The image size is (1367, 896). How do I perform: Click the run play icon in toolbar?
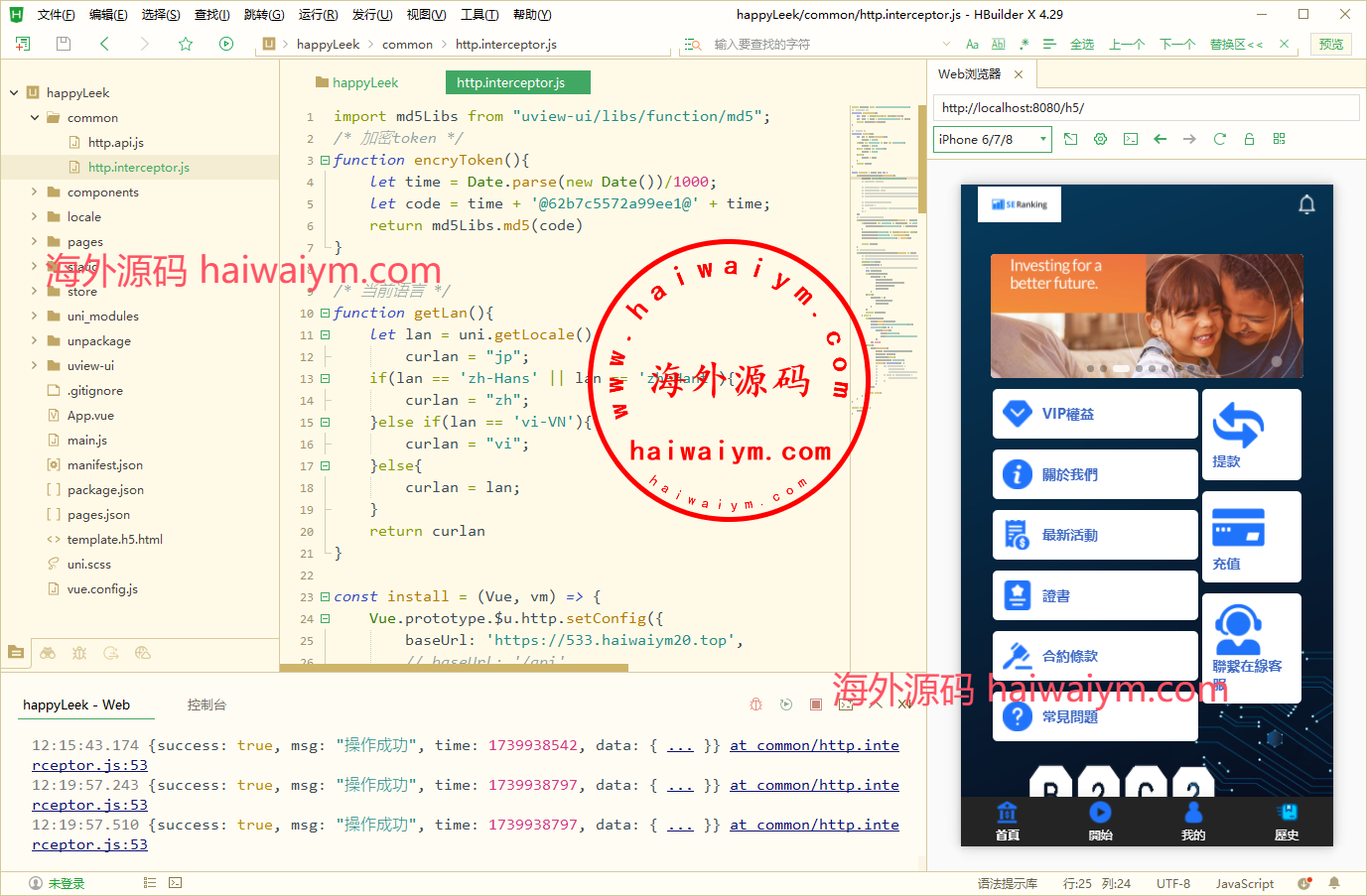click(226, 44)
